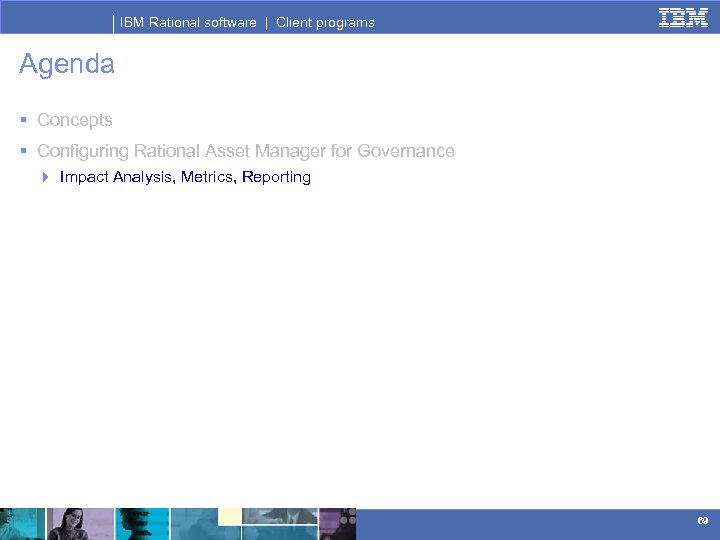Click the square bullet beside Concepts
Viewport: 720px width, 540px height.
(24, 120)
